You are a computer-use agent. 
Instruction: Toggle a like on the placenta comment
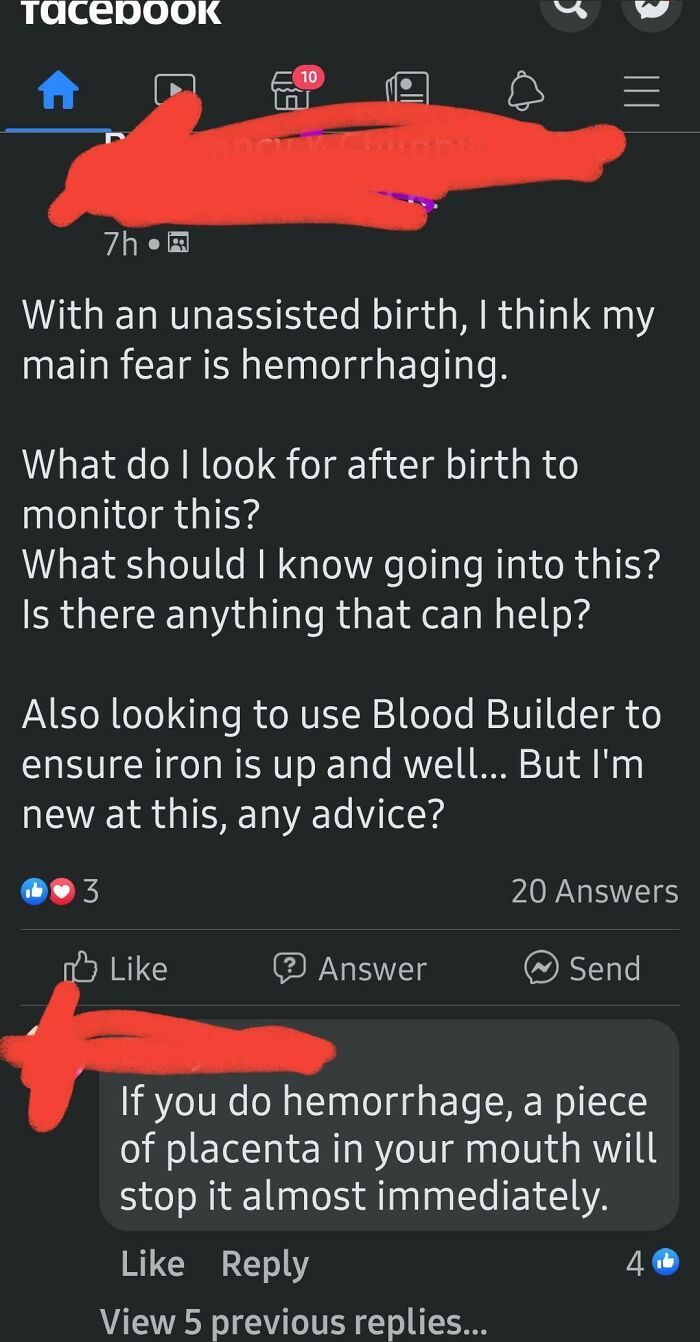(x=151, y=1263)
